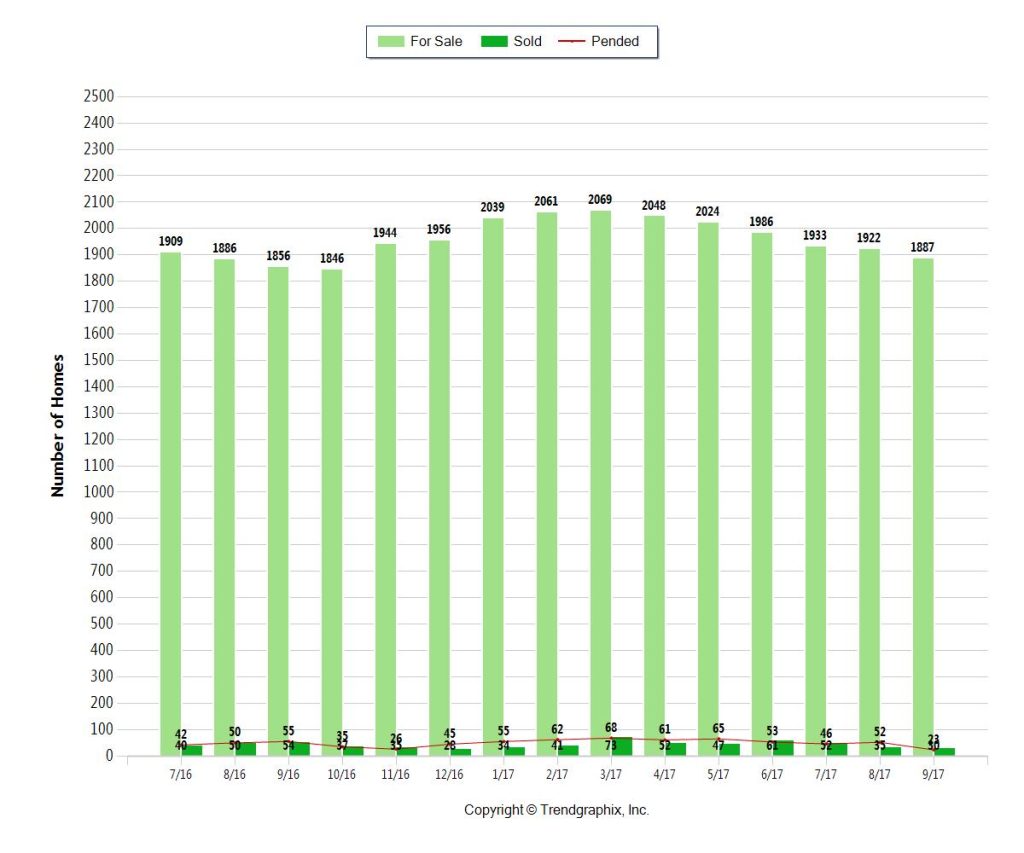Click the y-axis label 2500
The height and width of the screenshot is (853, 1024).
pos(99,96)
